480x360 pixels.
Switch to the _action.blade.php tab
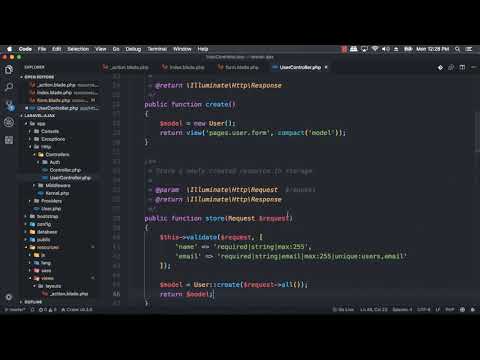[x=126, y=67]
